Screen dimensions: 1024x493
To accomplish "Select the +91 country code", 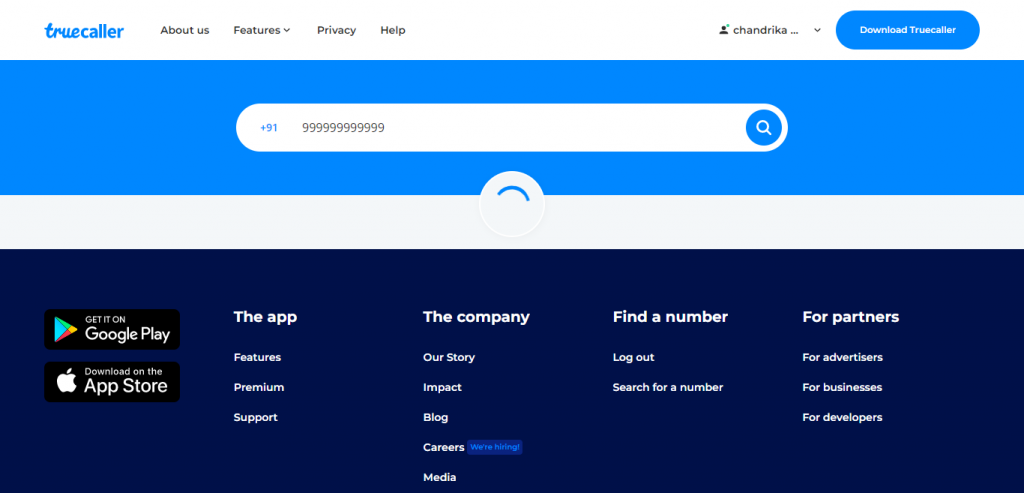I will point(268,128).
